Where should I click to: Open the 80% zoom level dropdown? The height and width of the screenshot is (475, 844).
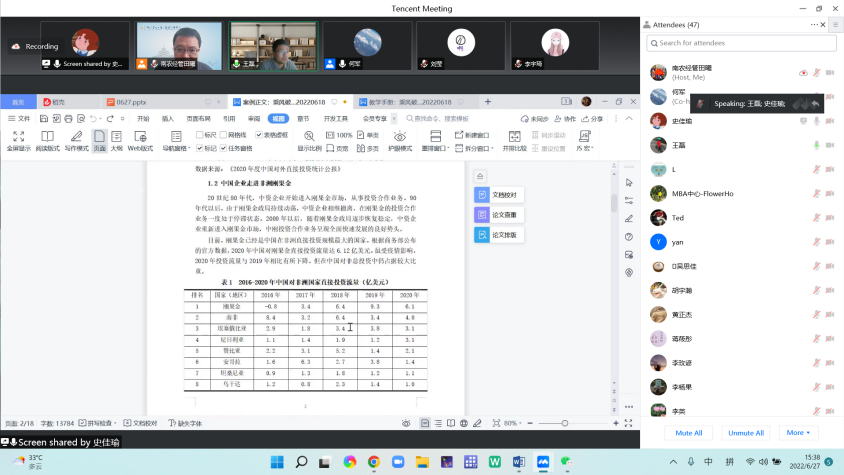click(513, 423)
